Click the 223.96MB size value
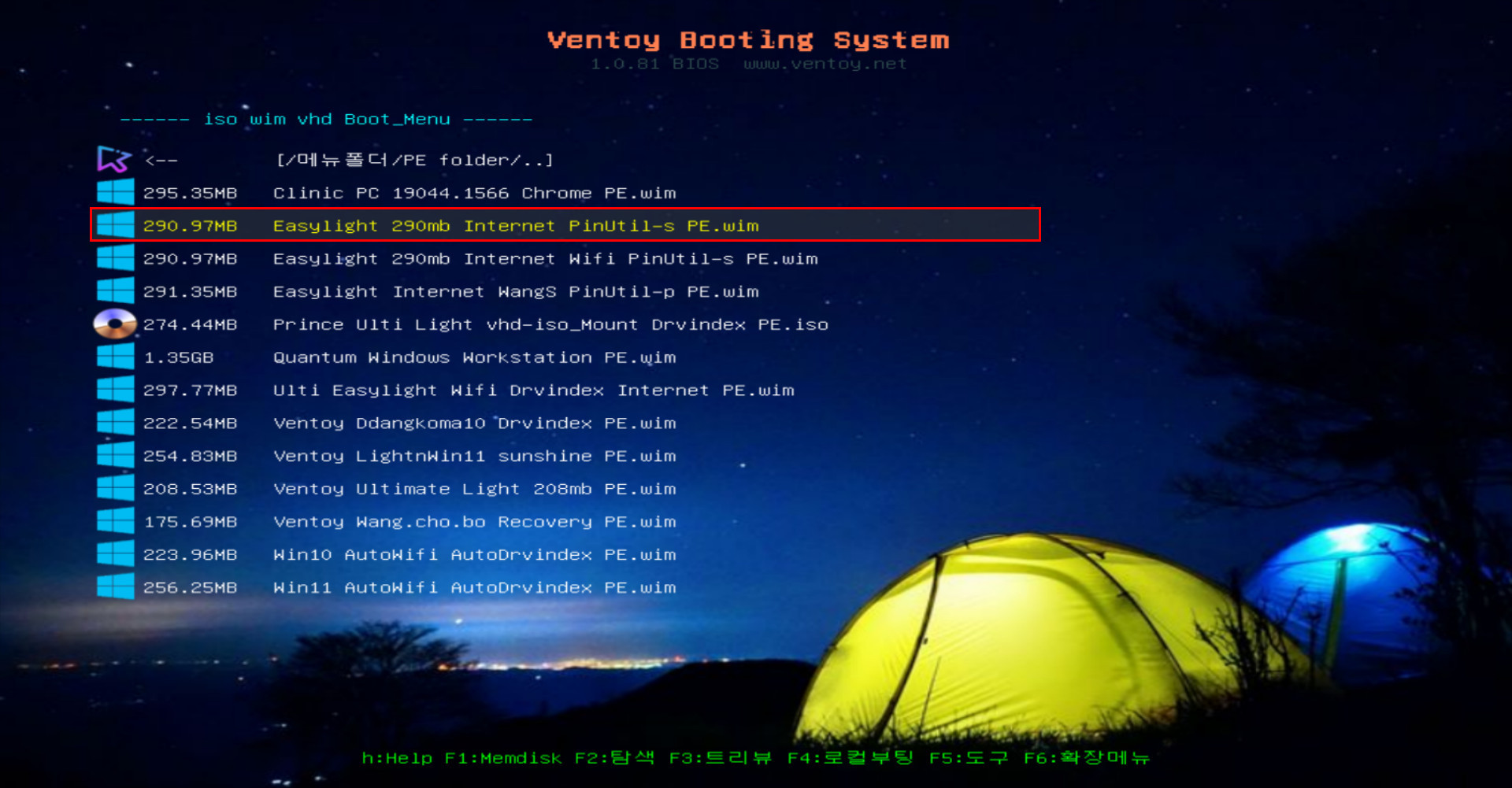Viewport: 1512px width, 788px height. point(190,555)
